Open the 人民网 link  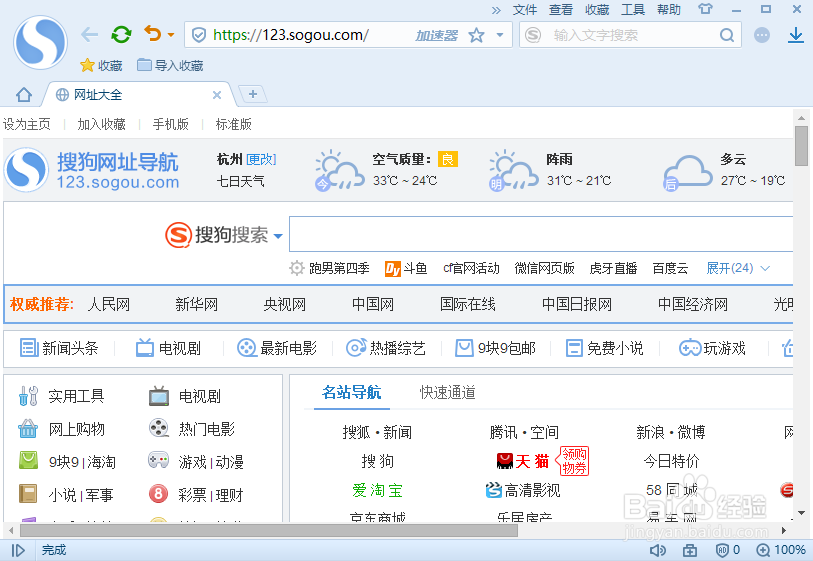pos(109,304)
